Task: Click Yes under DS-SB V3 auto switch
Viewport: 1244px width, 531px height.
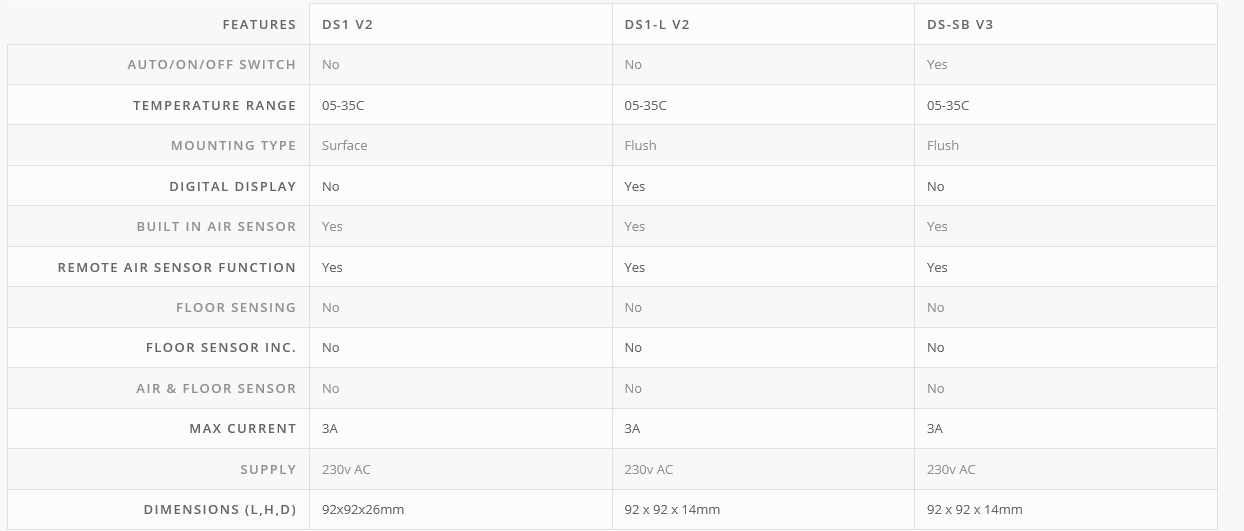Action: tap(937, 65)
